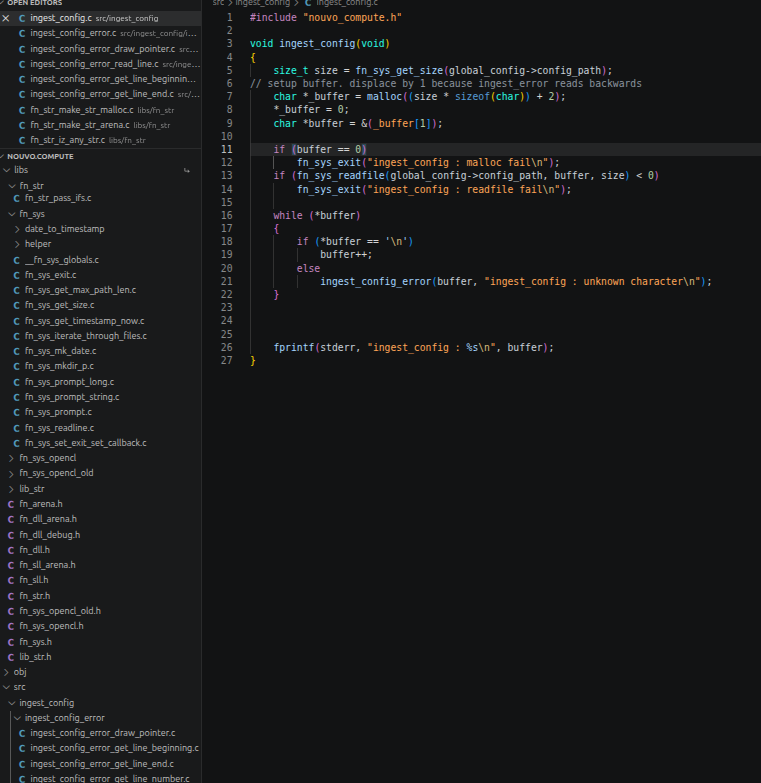Expand the helper folder
This screenshot has height=783, width=761.
tap(17, 244)
